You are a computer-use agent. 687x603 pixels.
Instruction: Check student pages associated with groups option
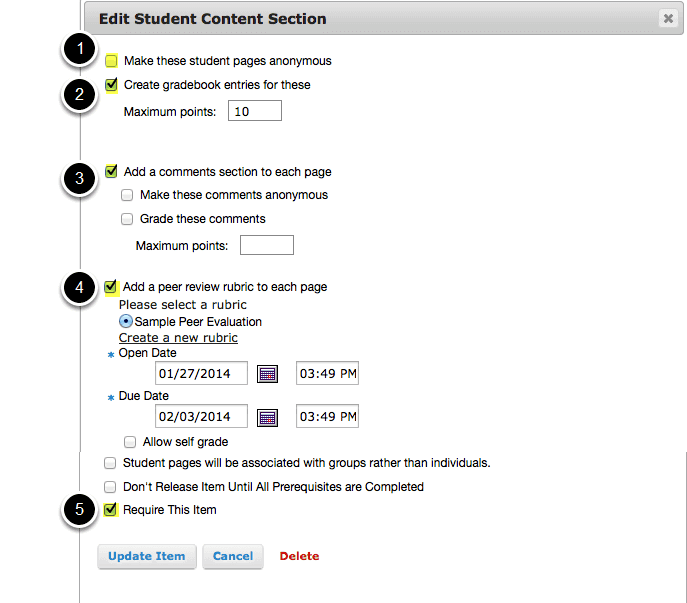[x=110, y=463]
